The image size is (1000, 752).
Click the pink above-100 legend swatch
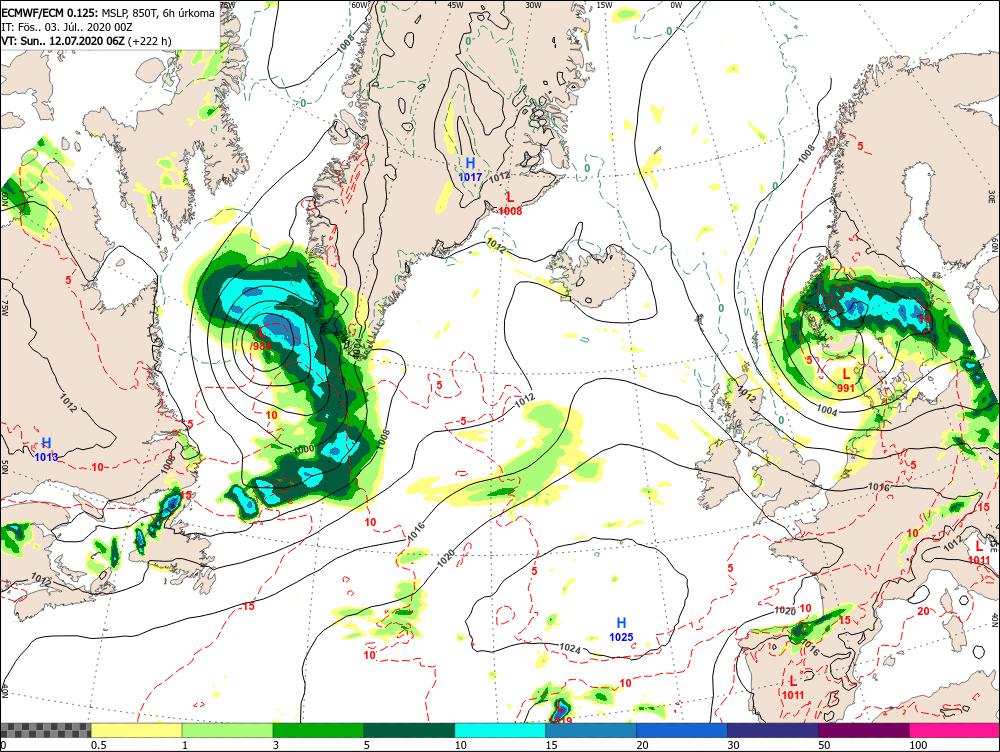[x=955, y=730]
